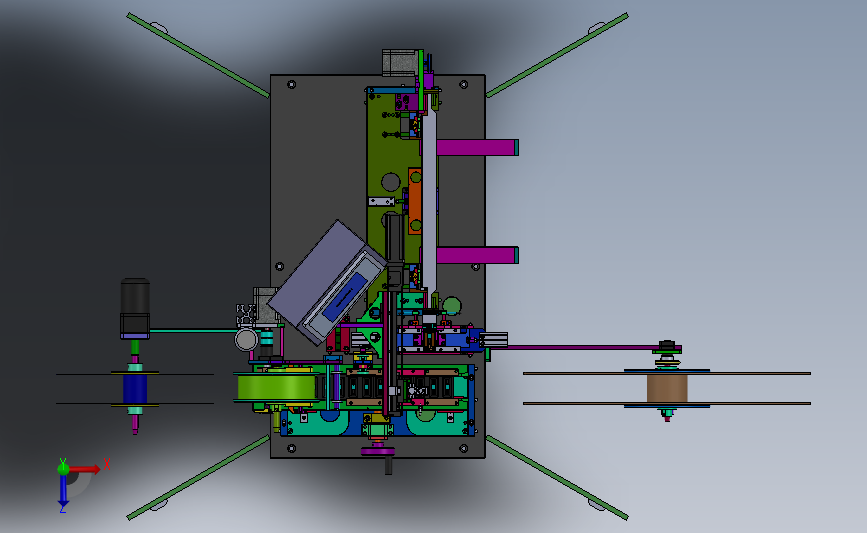Select the green round knob near the lower magenta bar
The width and height of the screenshot is (867, 533).
[451, 306]
